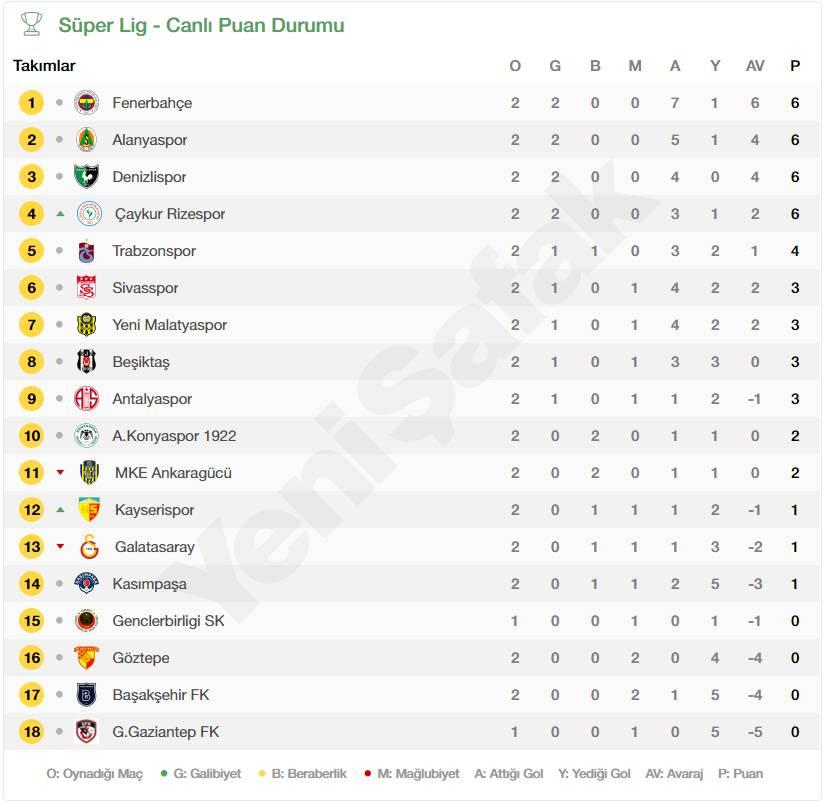Click the red down arrow beside MKE Ankaragücü

(x=60, y=473)
